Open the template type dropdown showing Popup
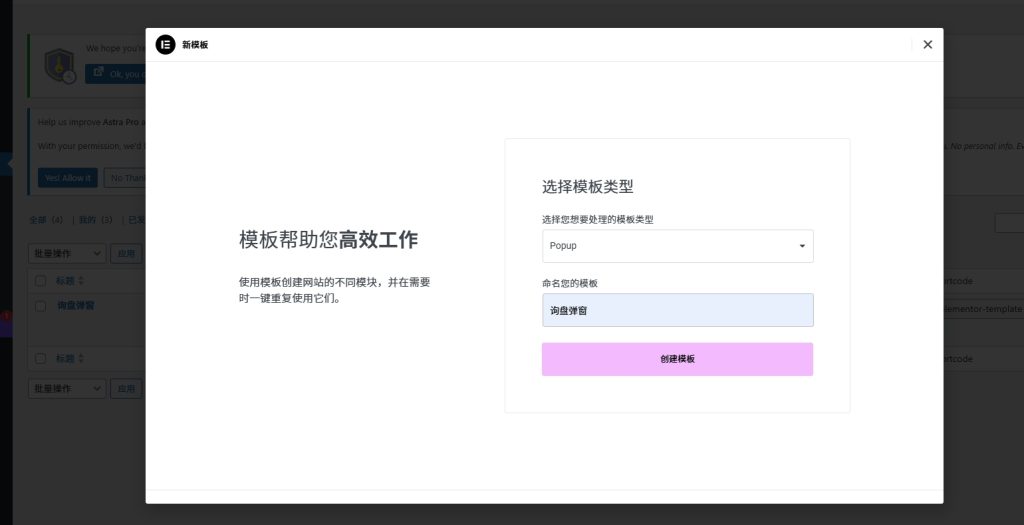 (677, 246)
